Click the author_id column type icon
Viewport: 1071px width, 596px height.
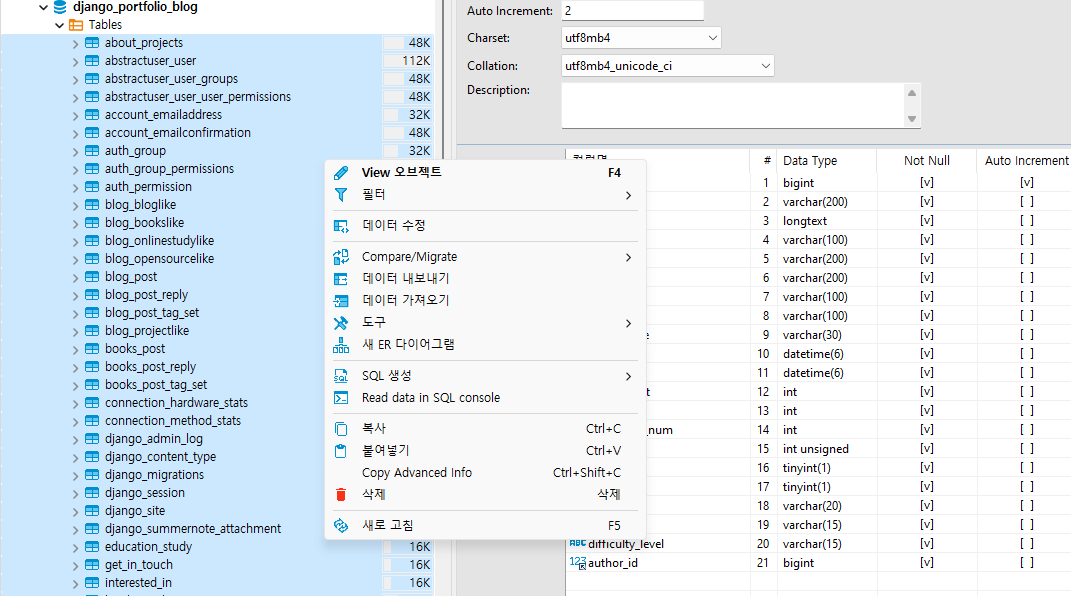578,563
